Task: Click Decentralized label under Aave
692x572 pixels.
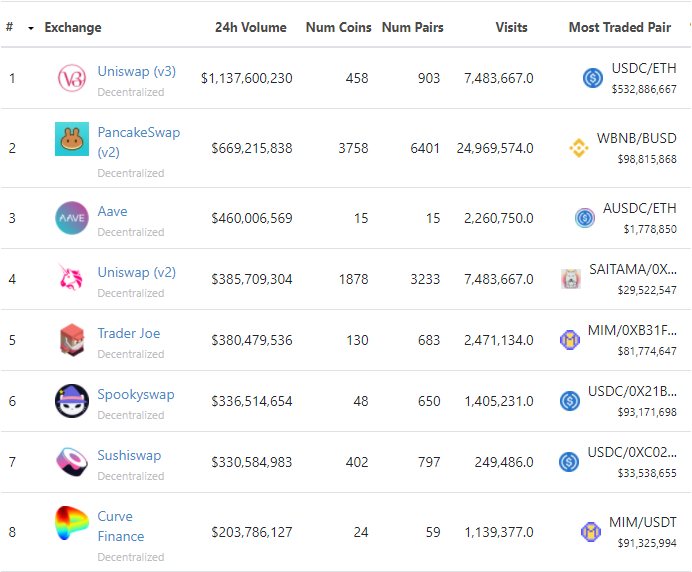Action: (x=131, y=232)
